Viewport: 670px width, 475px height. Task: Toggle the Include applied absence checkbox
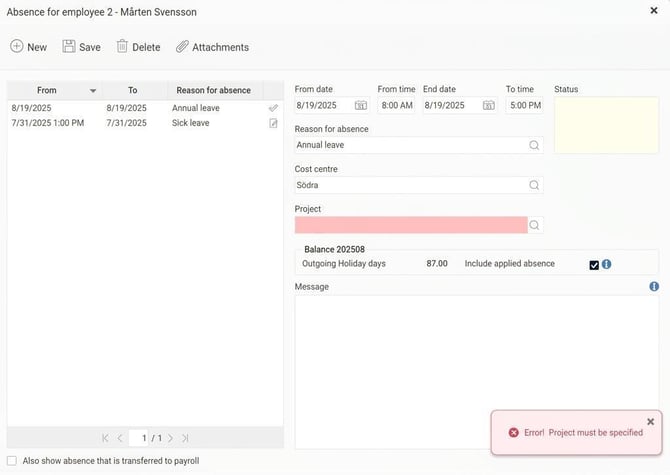tap(594, 265)
